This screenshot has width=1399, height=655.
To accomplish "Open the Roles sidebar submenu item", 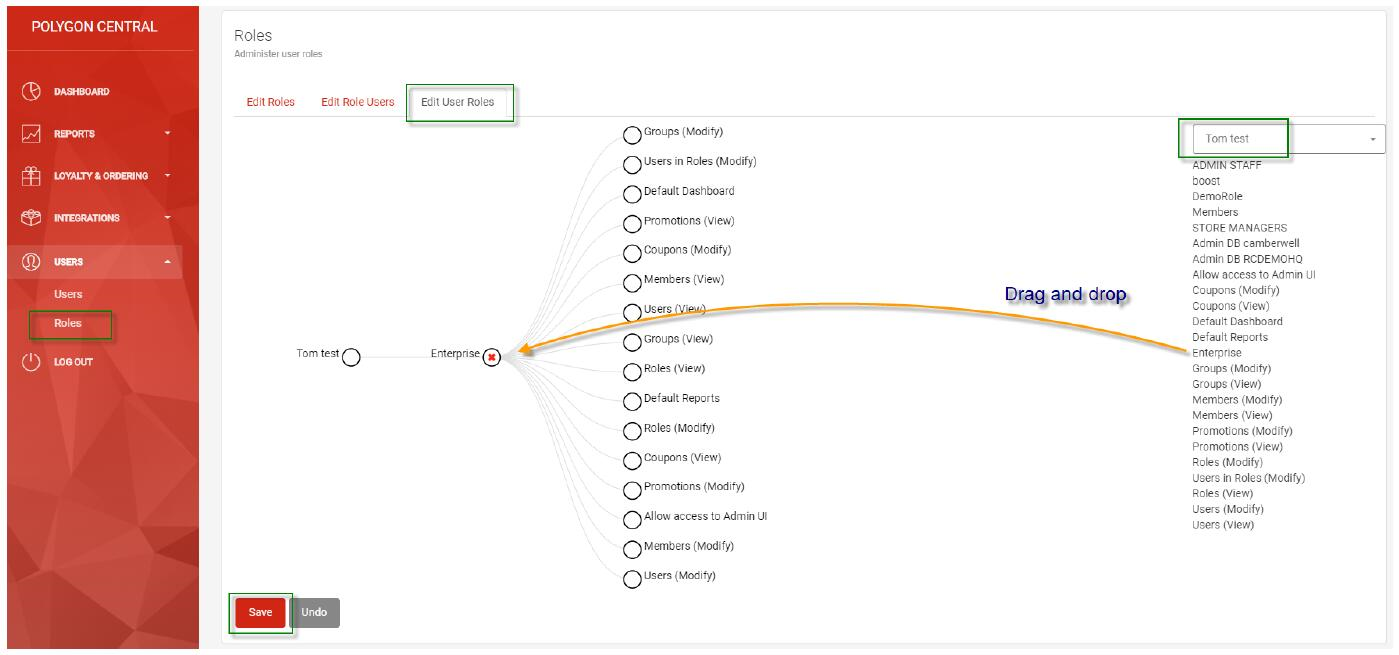I will click(68, 323).
